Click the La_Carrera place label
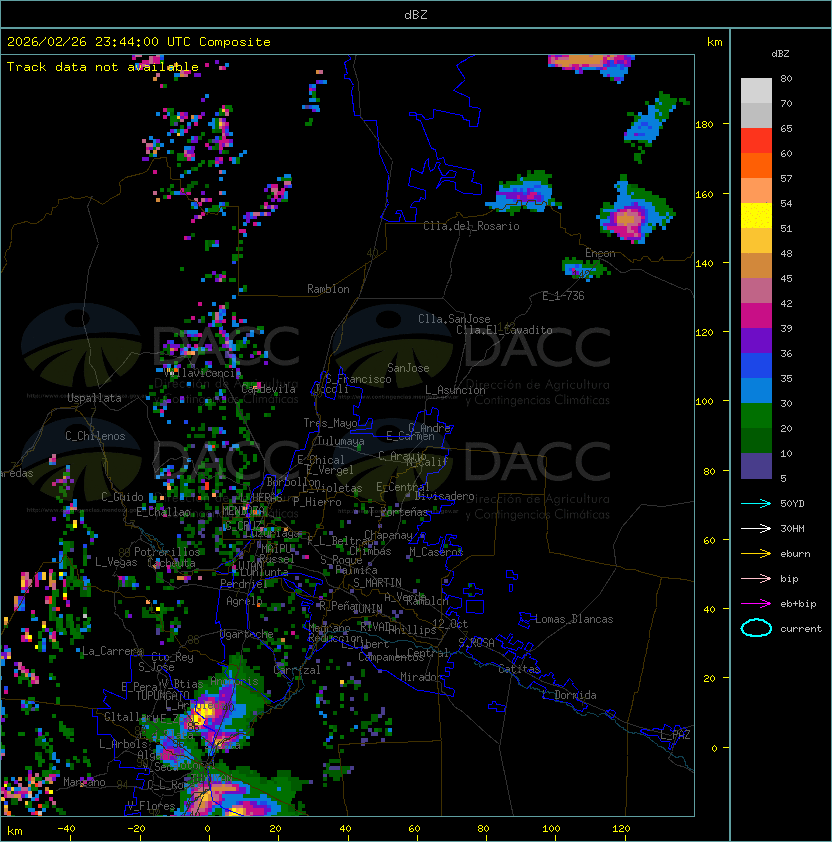The width and height of the screenshot is (832, 842). [x=113, y=651]
